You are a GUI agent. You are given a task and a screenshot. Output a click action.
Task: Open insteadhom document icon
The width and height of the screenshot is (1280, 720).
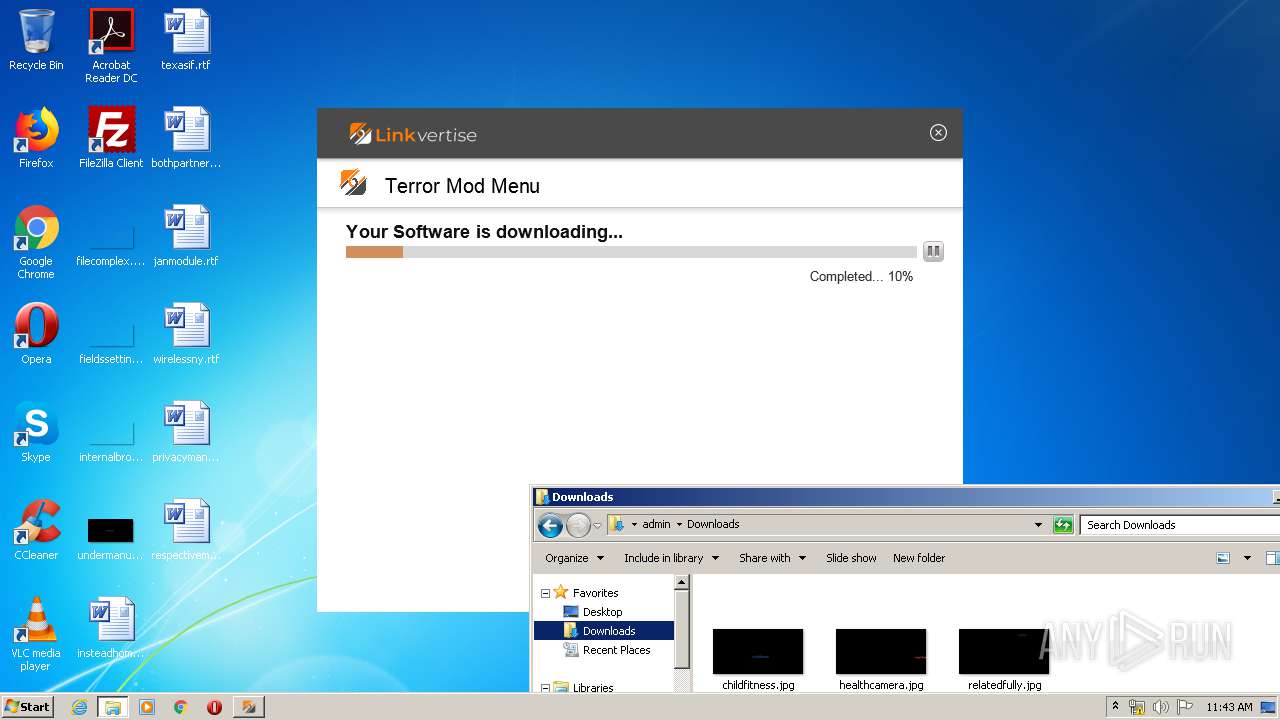click(111, 628)
